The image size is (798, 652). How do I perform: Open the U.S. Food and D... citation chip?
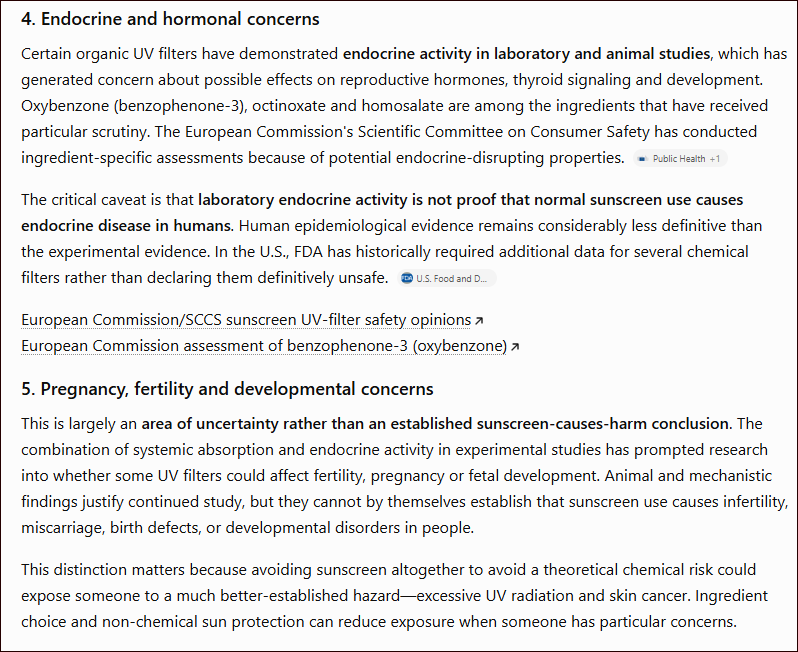446,278
